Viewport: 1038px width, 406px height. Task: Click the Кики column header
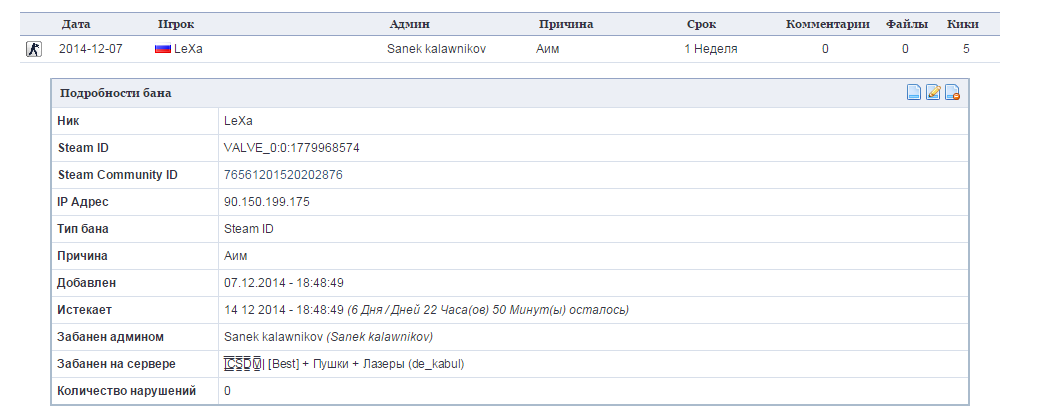(963, 25)
